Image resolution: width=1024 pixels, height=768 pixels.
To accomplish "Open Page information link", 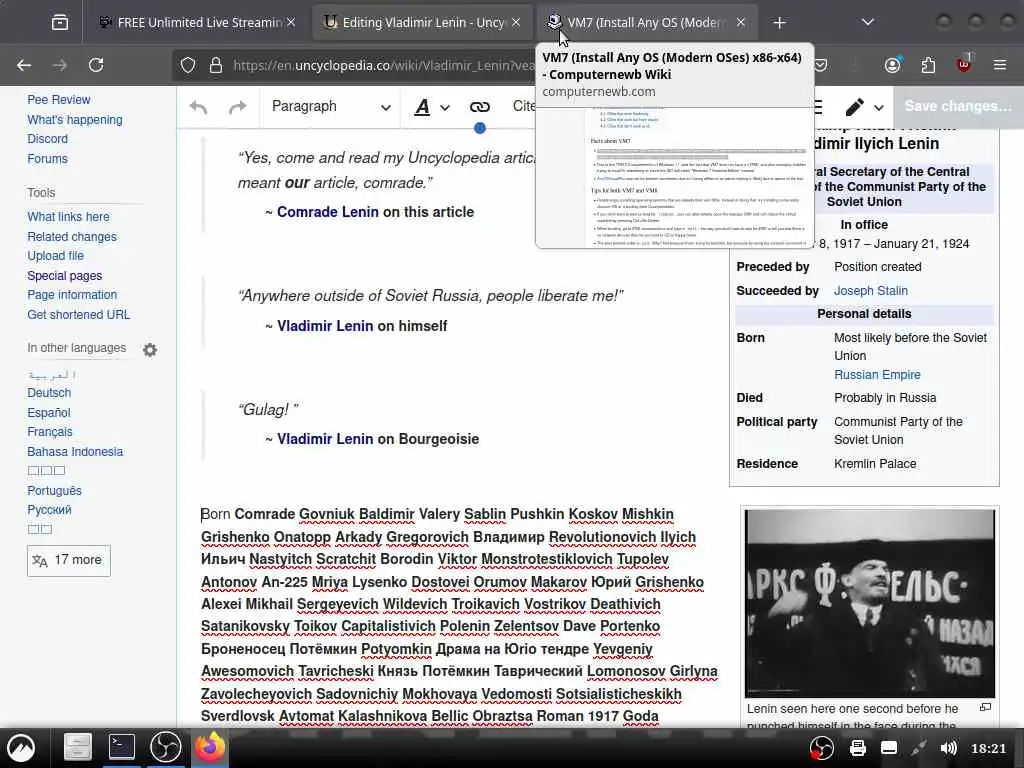I will [72, 295].
